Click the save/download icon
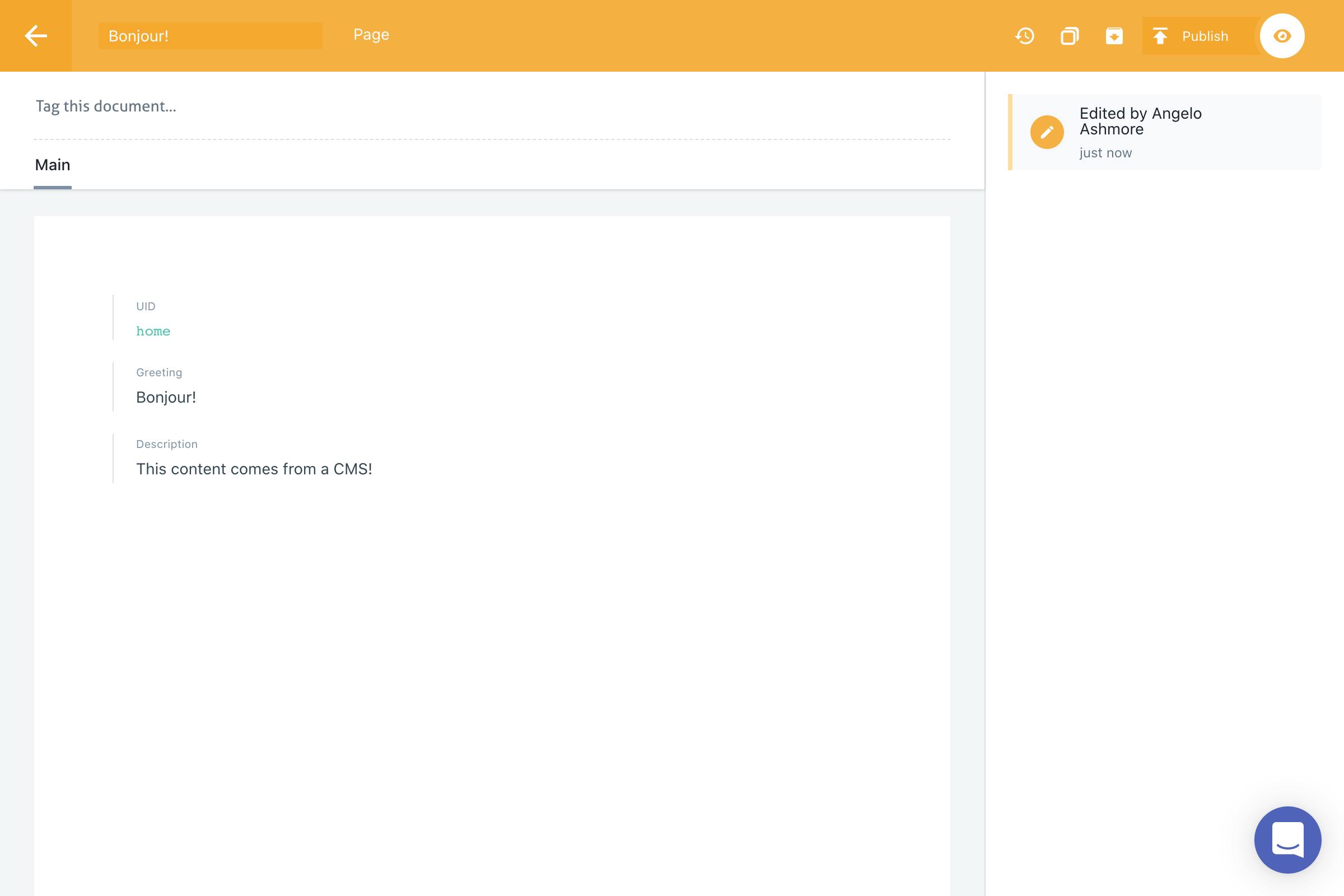The height and width of the screenshot is (896, 1344). 1114,36
